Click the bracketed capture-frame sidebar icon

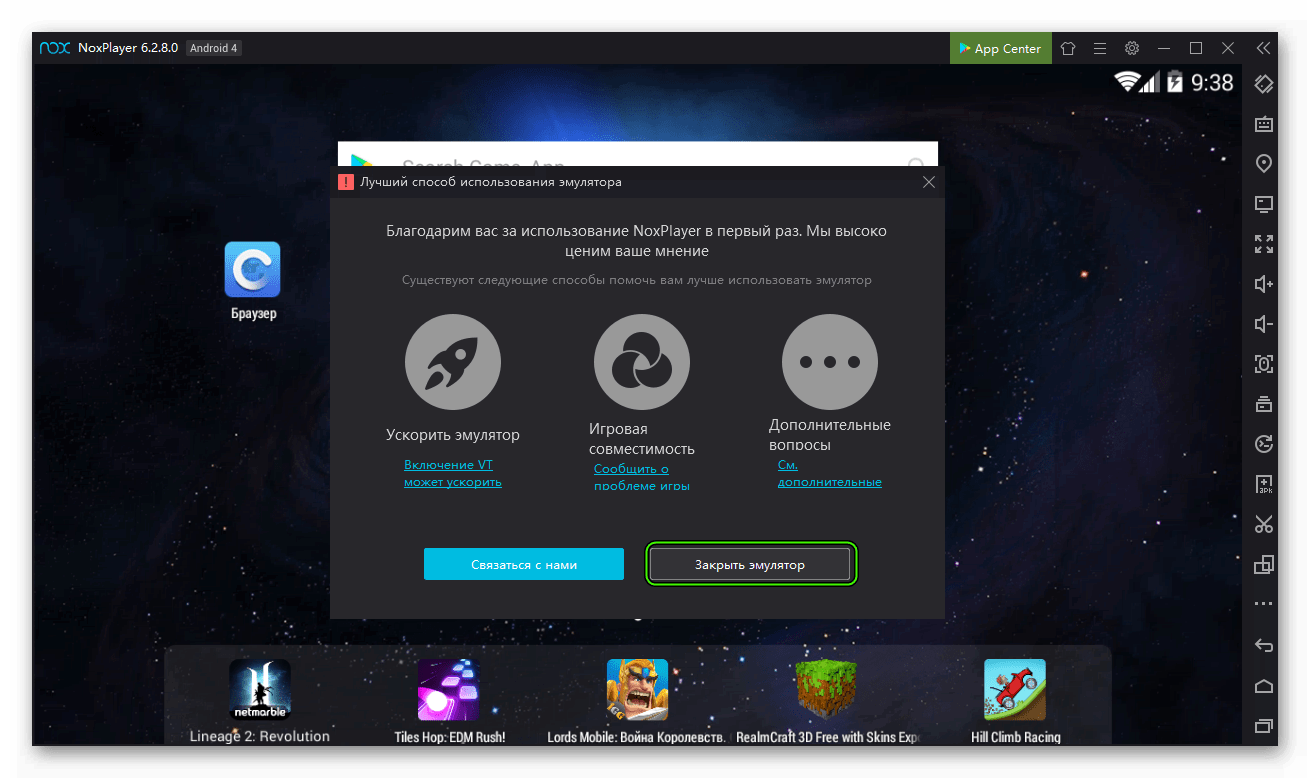pyautogui.click(x=1263, y=364)
